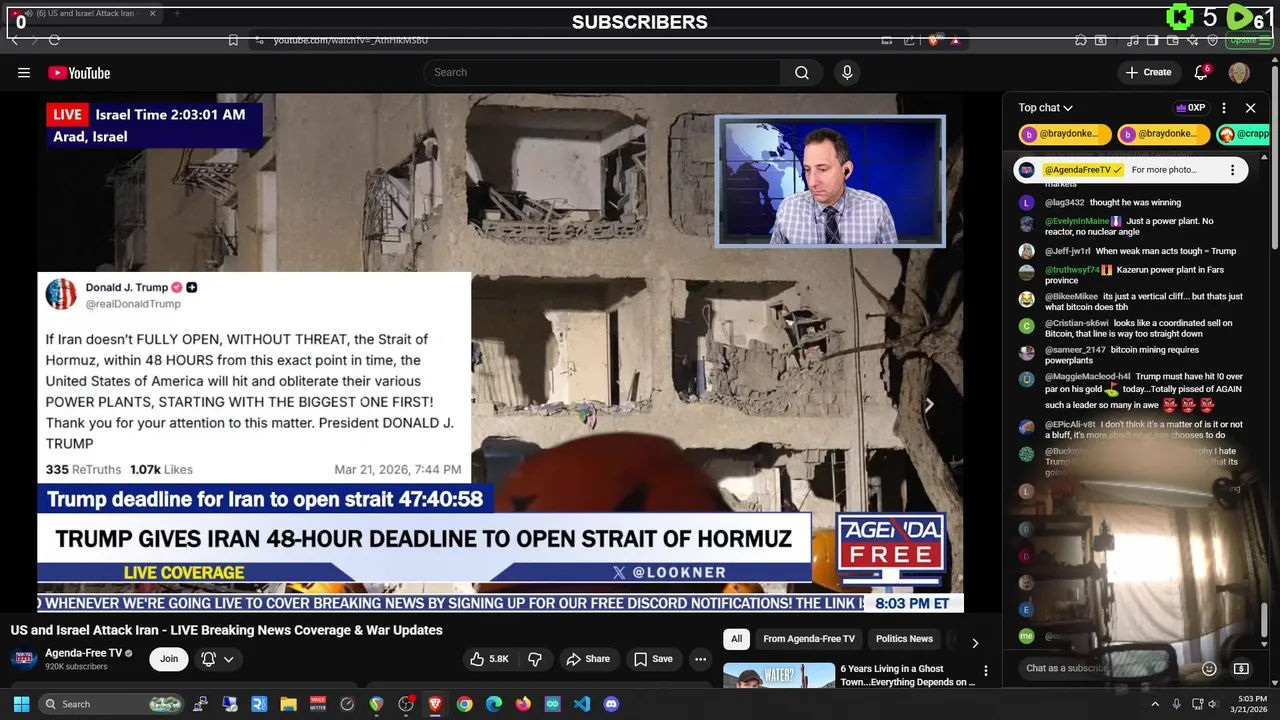The width and height of the screenshot is (1280, 720).
Task: Open the YouTube guide hamburger menu
Action: tap(24, 72)
